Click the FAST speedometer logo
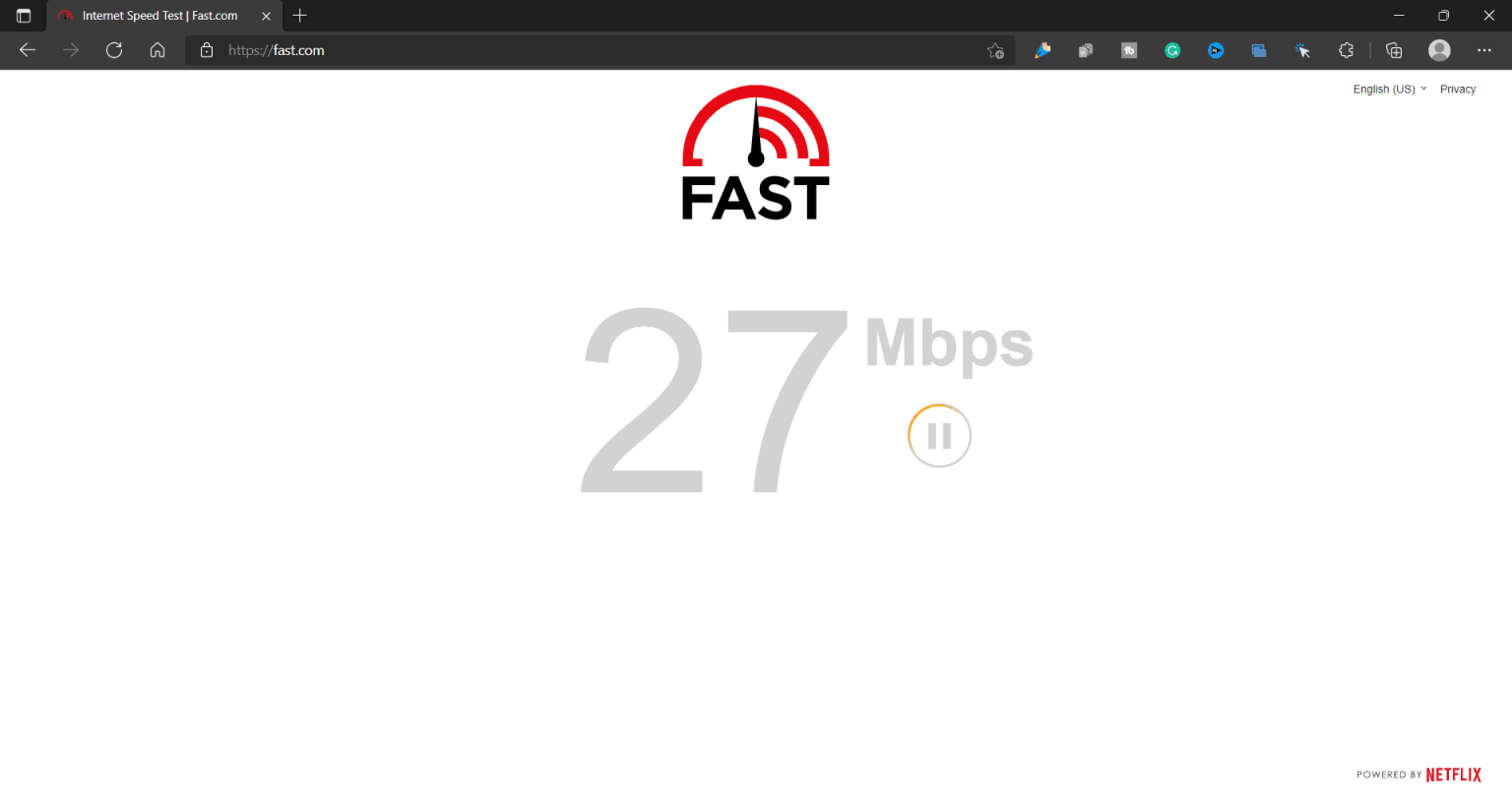Screen dimensions: 1512x801 (x=756, y=153)
